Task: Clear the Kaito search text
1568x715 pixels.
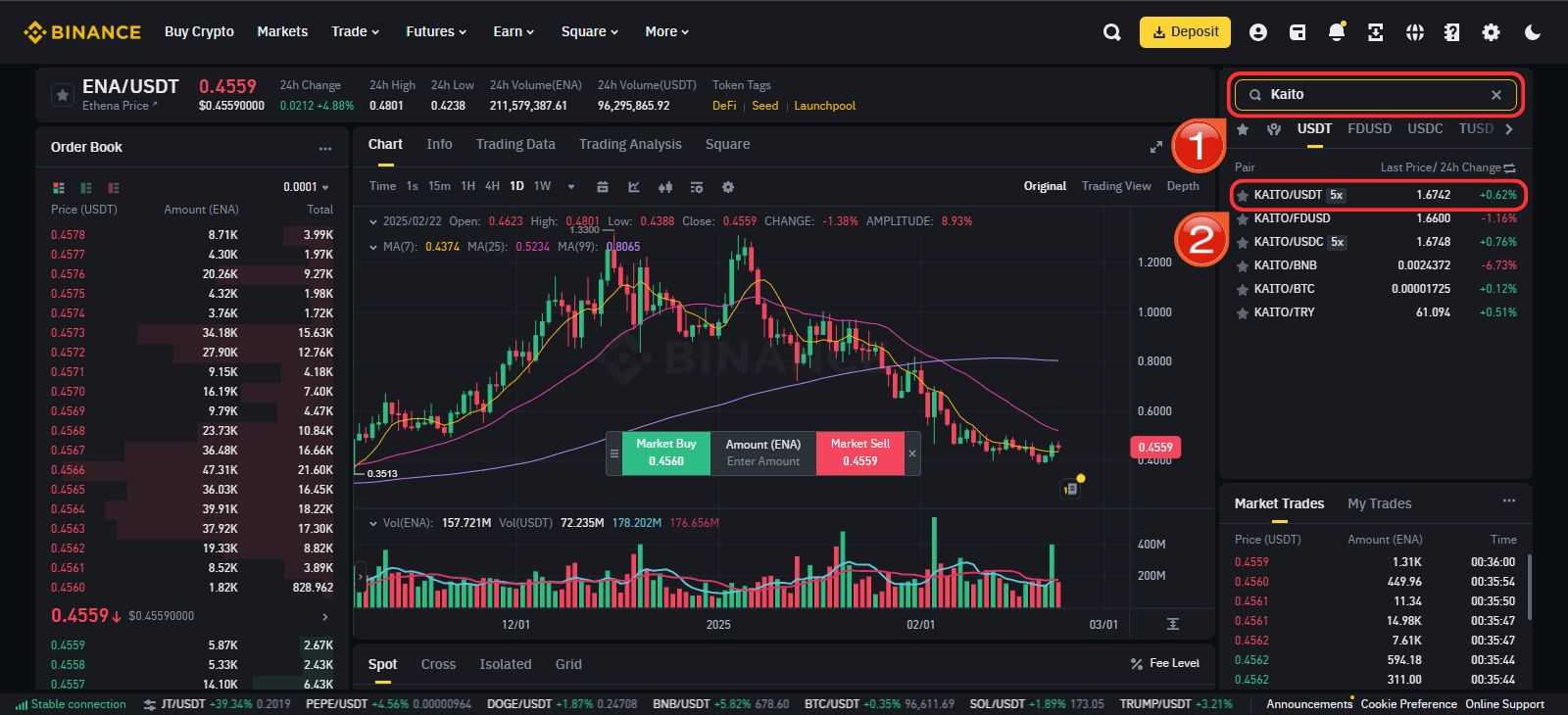Action: coord(1496,95)
